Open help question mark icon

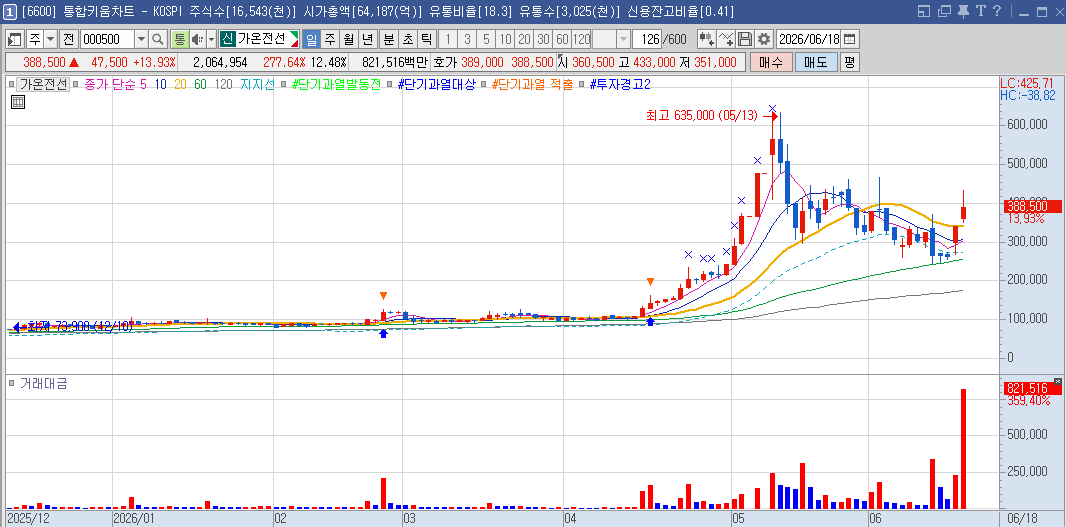997,11
